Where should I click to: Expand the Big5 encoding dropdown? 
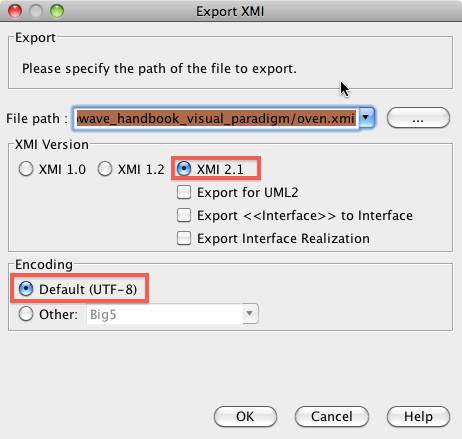tap(249, 314)
